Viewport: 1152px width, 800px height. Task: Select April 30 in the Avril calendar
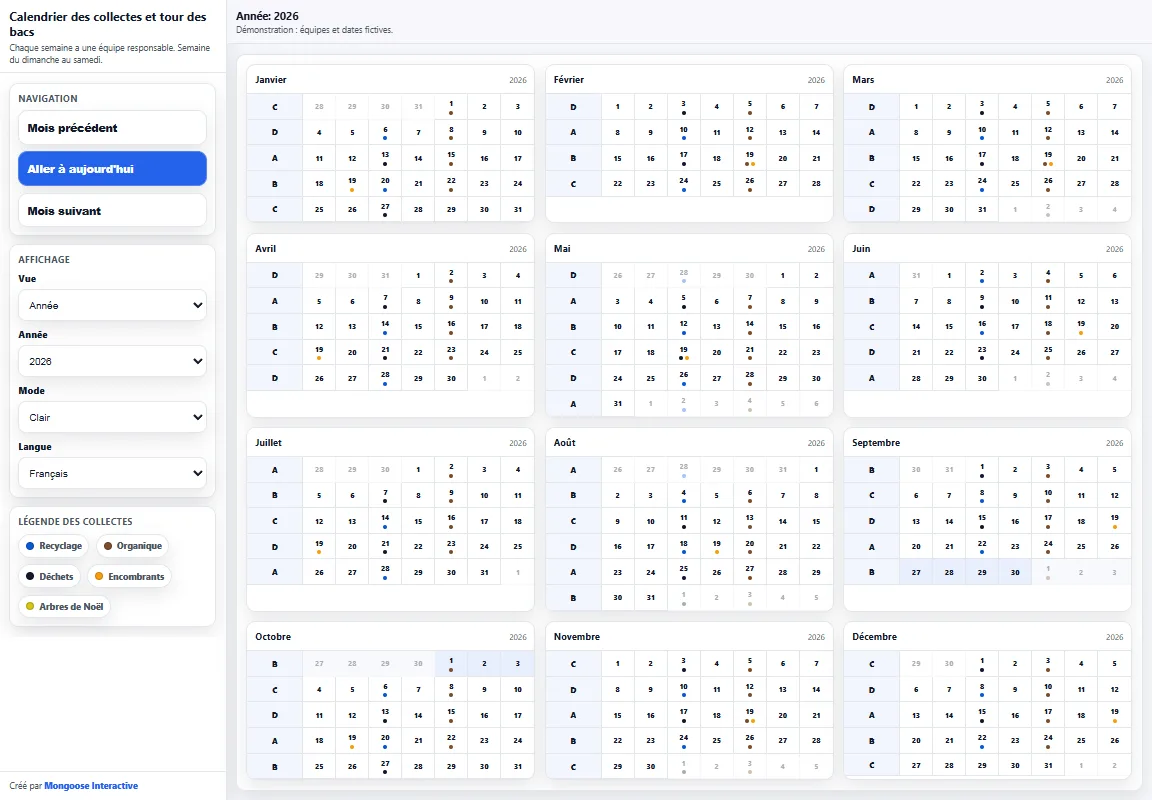451,378
